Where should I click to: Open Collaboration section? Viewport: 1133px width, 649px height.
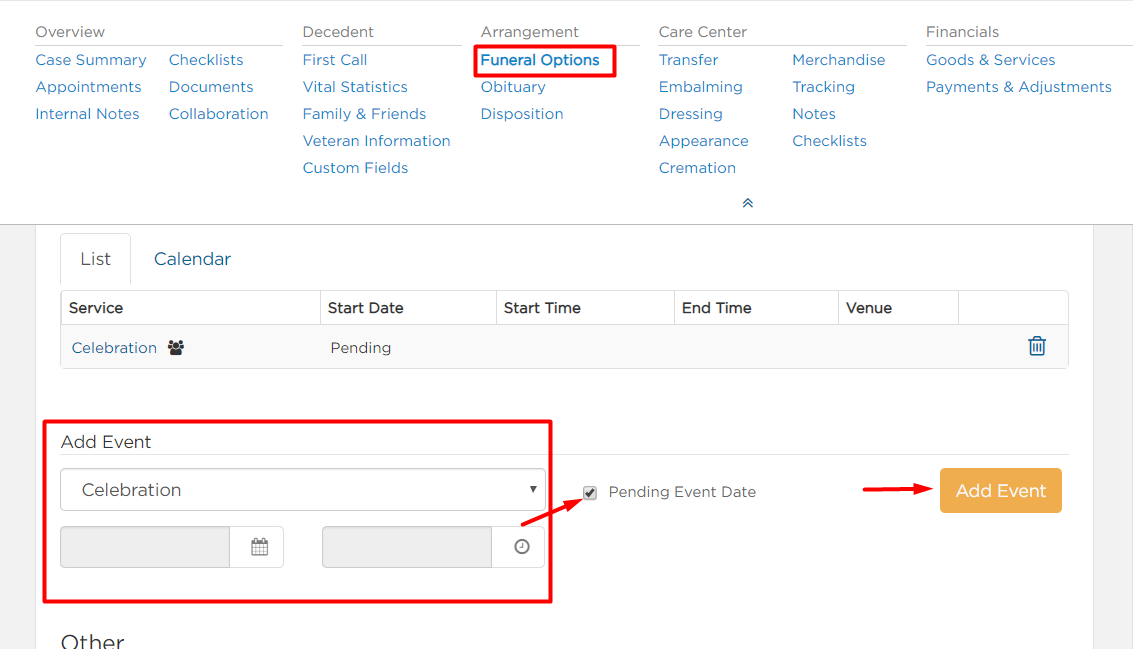coord(218,113)
